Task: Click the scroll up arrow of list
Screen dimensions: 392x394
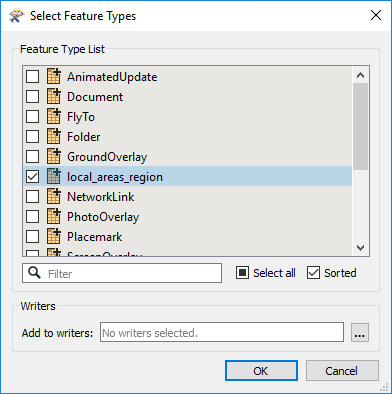Action: point(360,75)
